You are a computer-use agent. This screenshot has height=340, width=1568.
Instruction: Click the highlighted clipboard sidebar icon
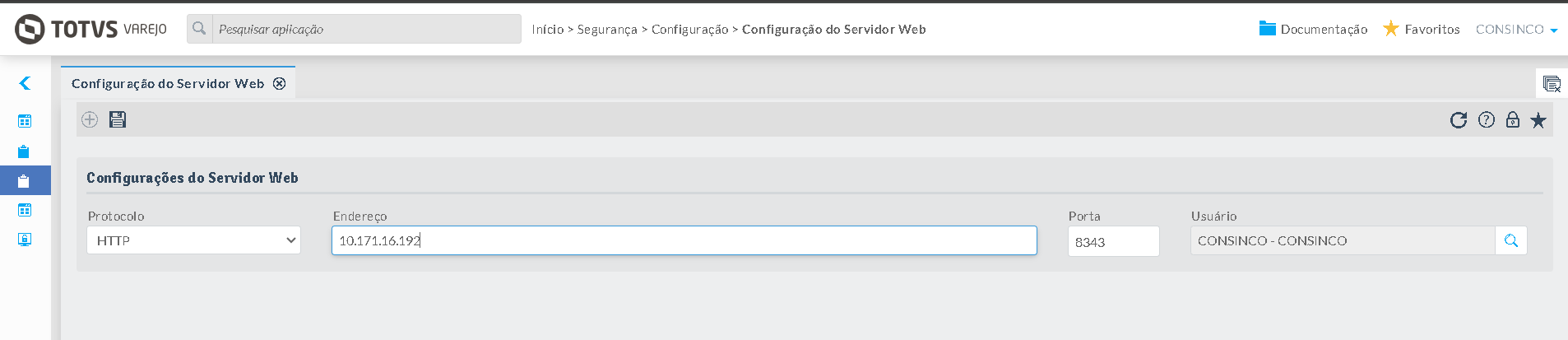coord(24,180)
